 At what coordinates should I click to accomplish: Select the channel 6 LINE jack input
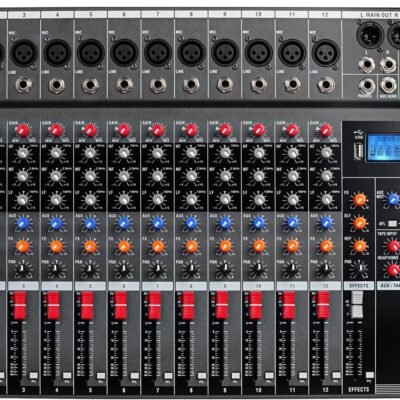(124, 85)
